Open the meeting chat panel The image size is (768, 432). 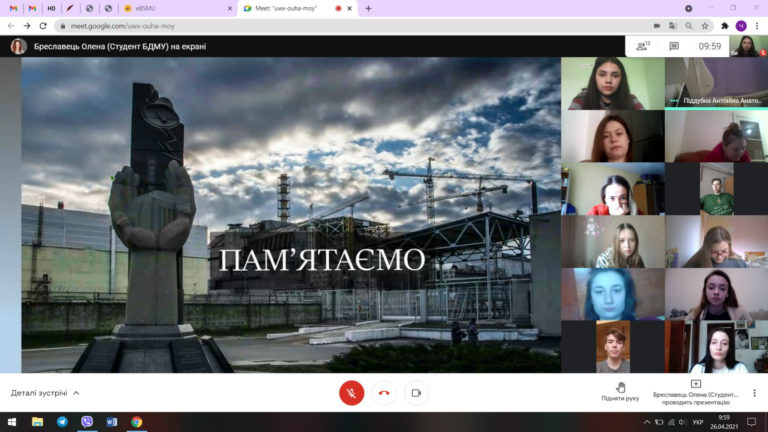pyautogui.click(x=674, y=46)
